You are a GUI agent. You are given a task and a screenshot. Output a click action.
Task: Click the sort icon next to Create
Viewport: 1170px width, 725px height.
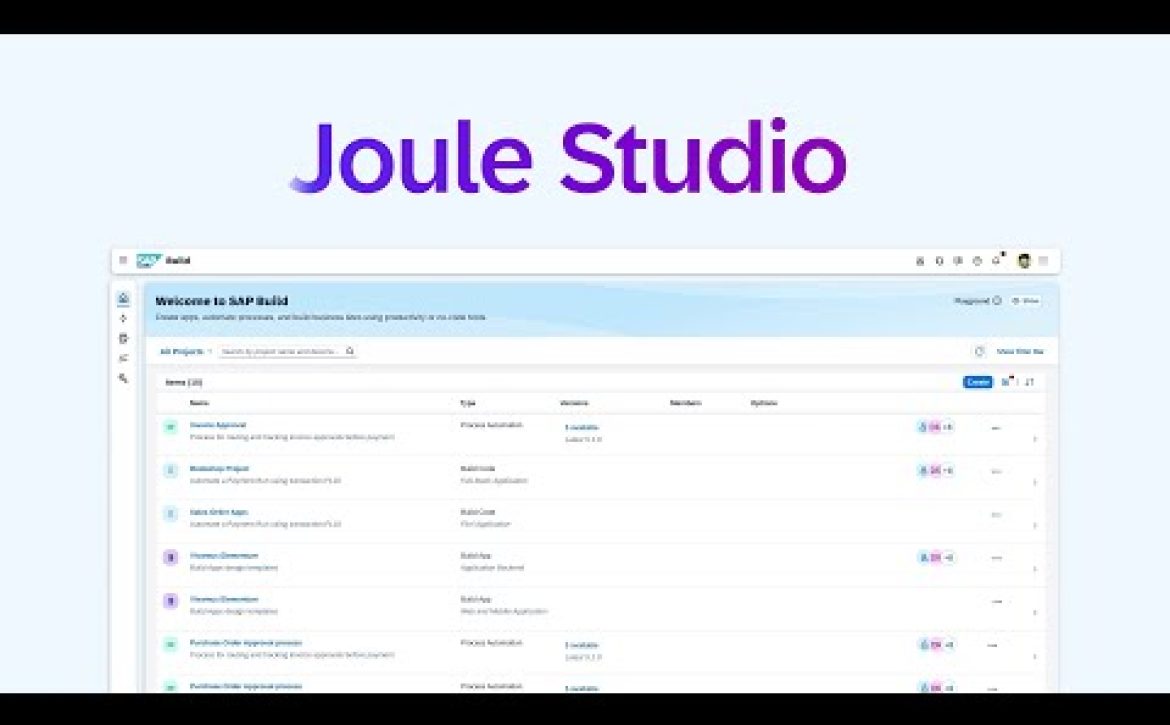pyautogui.click(x=1030, y=382)
